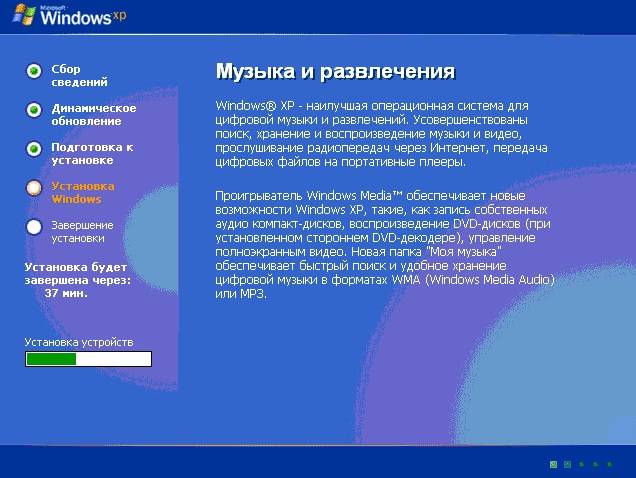This screenshot has height=478, width=636.
Task: Click the 'Windows xp' title wordmark
Action: [x=84, y=16]
